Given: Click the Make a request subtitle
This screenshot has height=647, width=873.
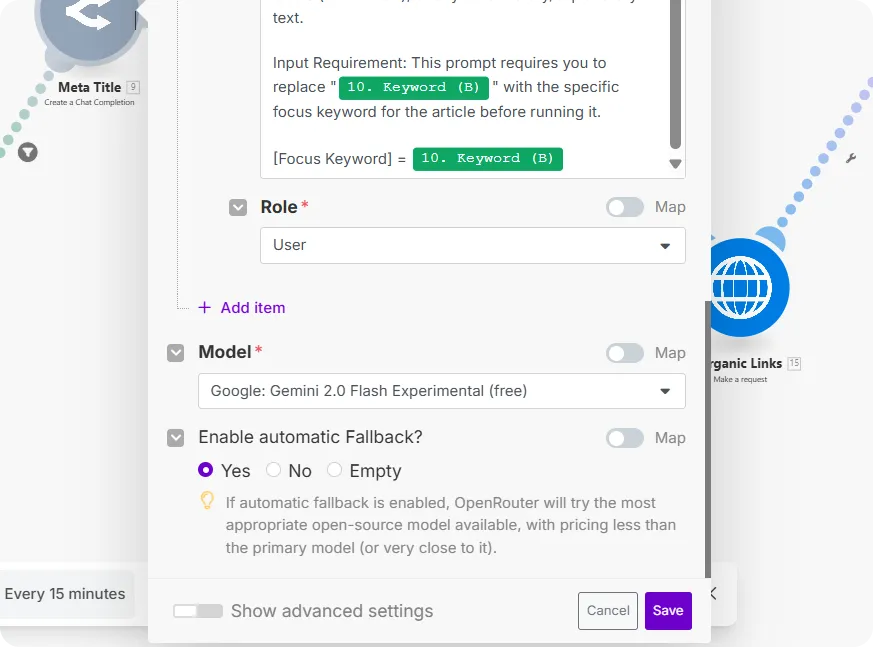Looking at the screenshot, I should 740,379.
